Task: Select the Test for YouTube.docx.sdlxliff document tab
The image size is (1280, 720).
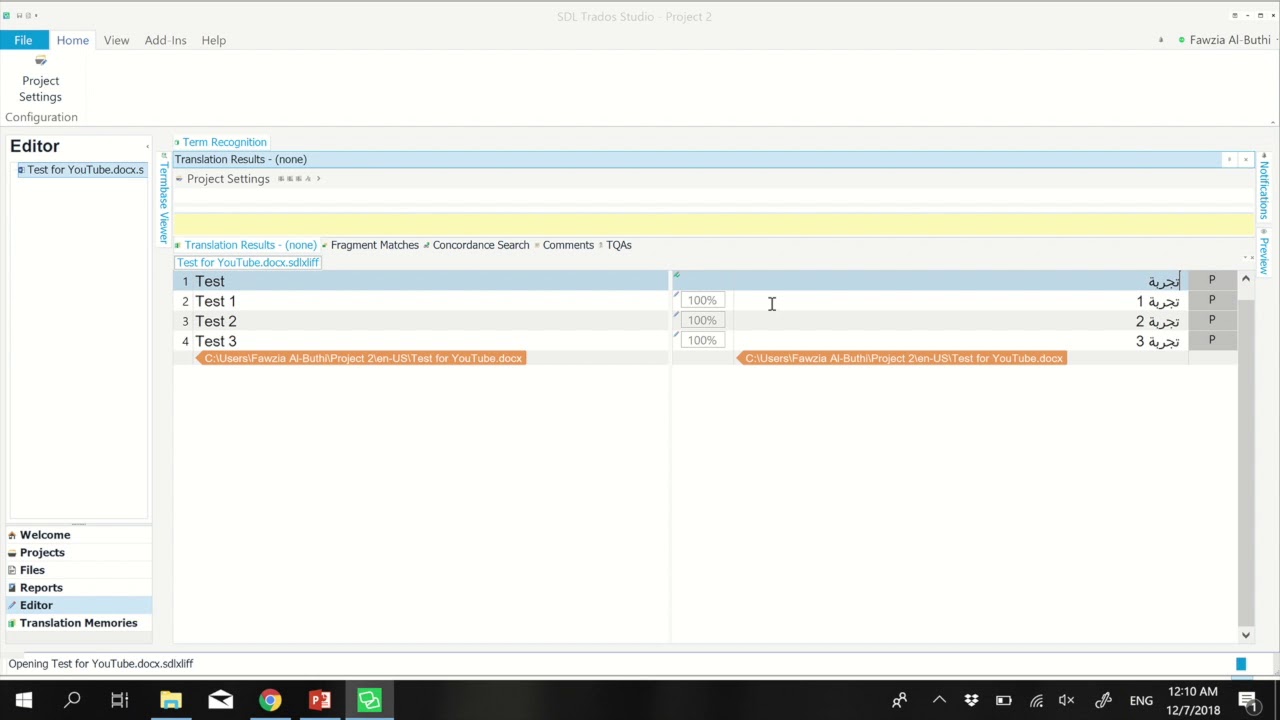Action: click(x=248, y=263)
